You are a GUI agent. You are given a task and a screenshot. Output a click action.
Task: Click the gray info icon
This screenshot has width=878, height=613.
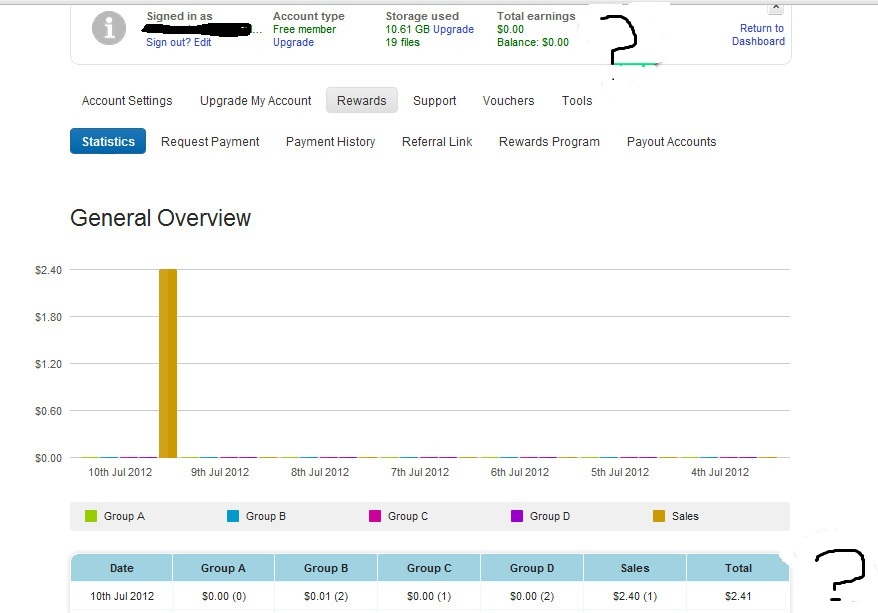click(x=109, y=28)
